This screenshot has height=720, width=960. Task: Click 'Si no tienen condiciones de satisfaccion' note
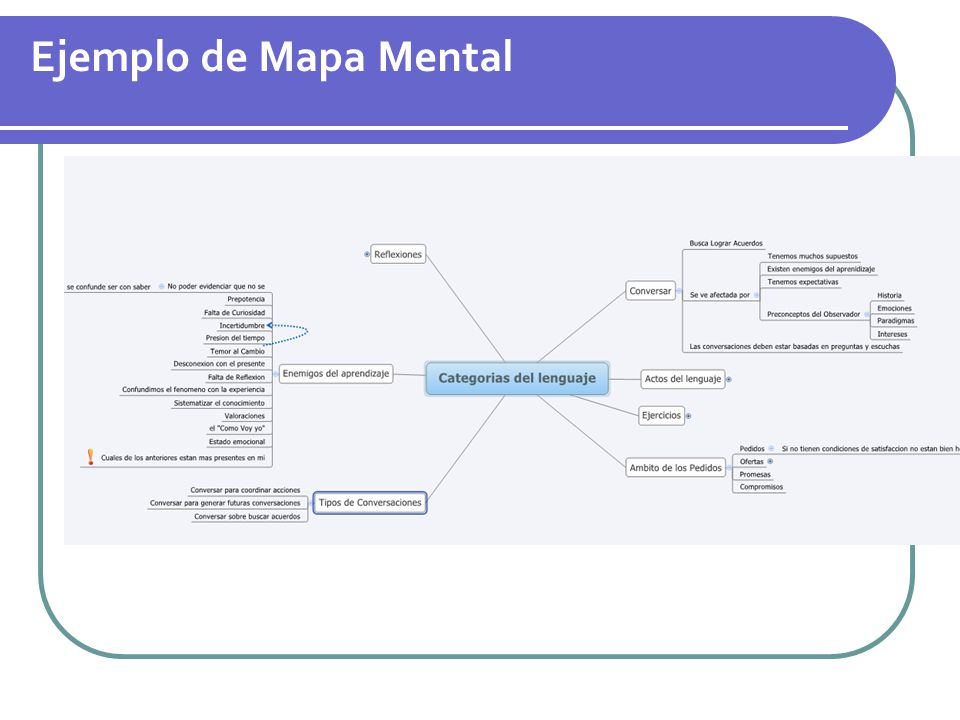coord(870,449)
